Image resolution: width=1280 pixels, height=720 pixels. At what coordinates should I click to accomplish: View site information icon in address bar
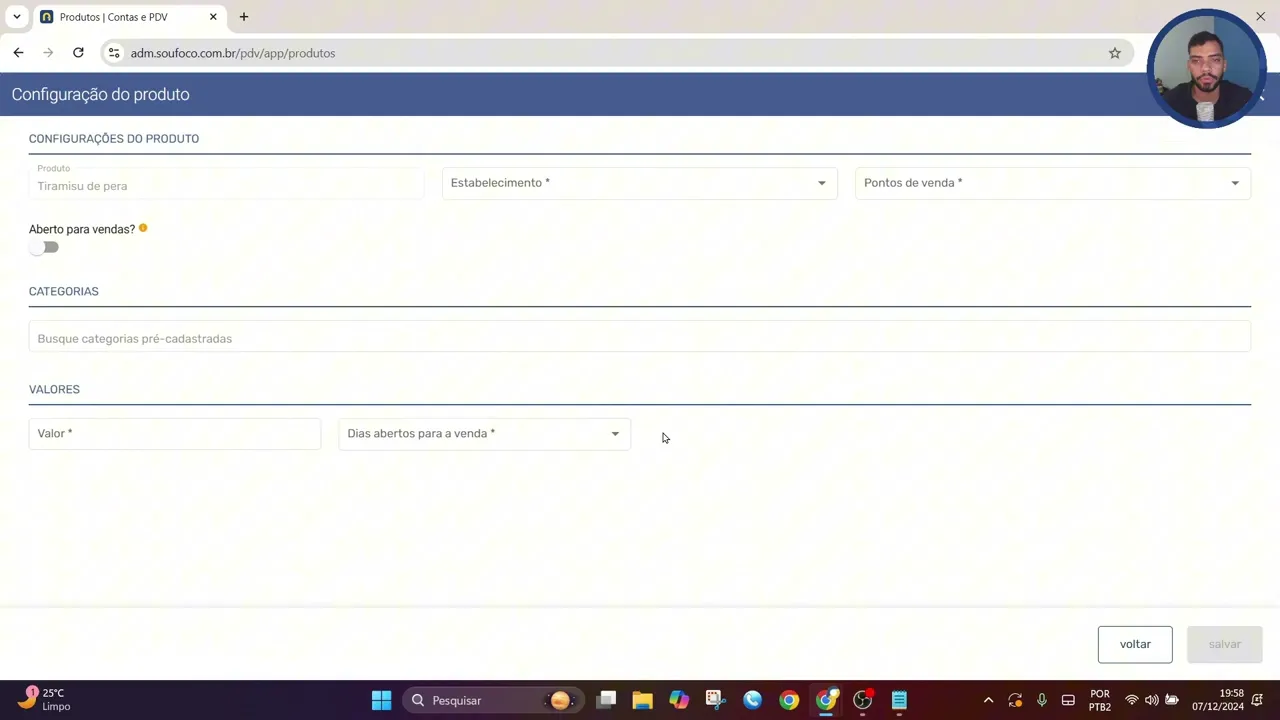click(x=114, y=53)
